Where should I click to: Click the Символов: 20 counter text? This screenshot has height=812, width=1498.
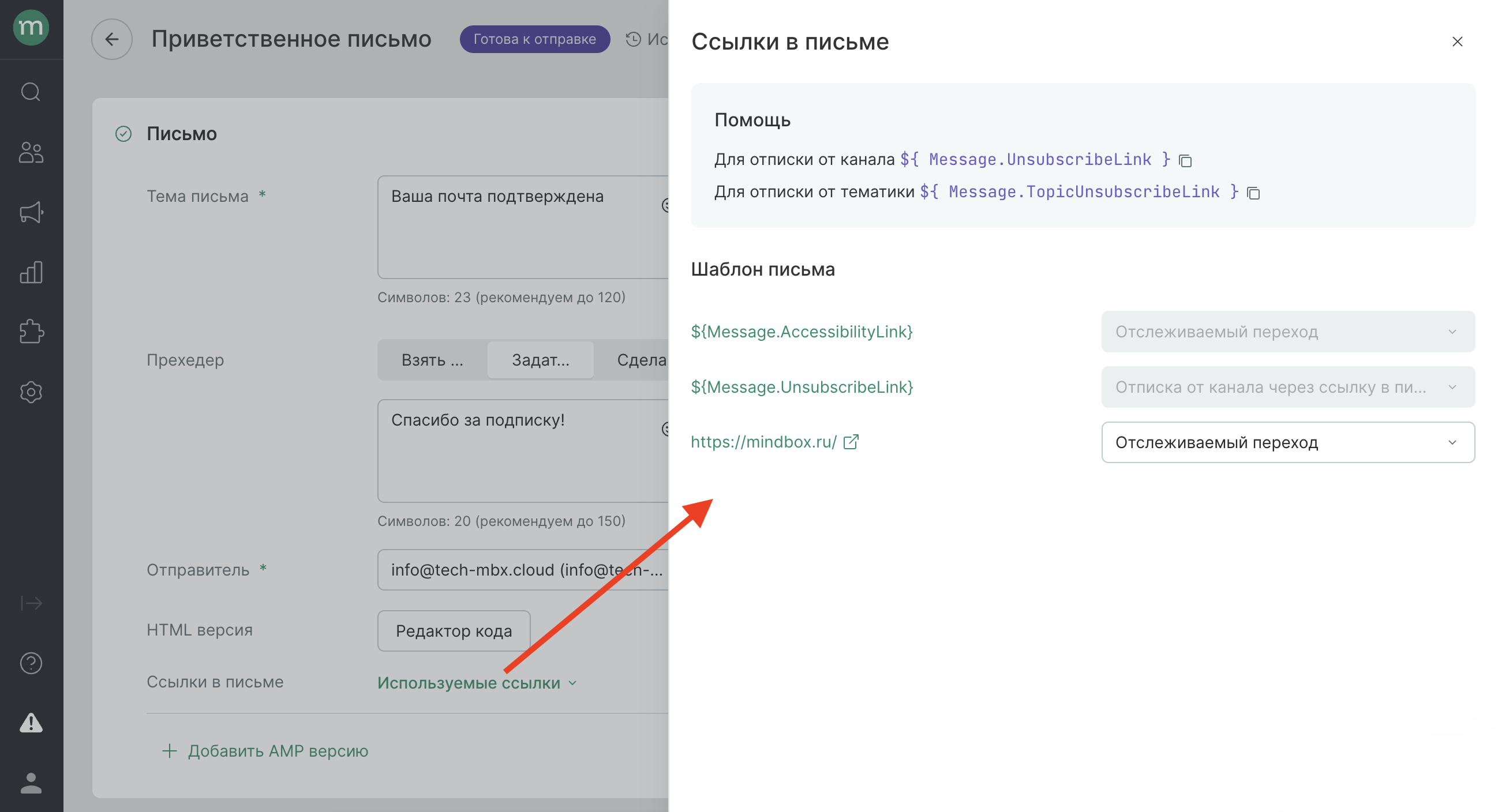[x=501, y=521]
